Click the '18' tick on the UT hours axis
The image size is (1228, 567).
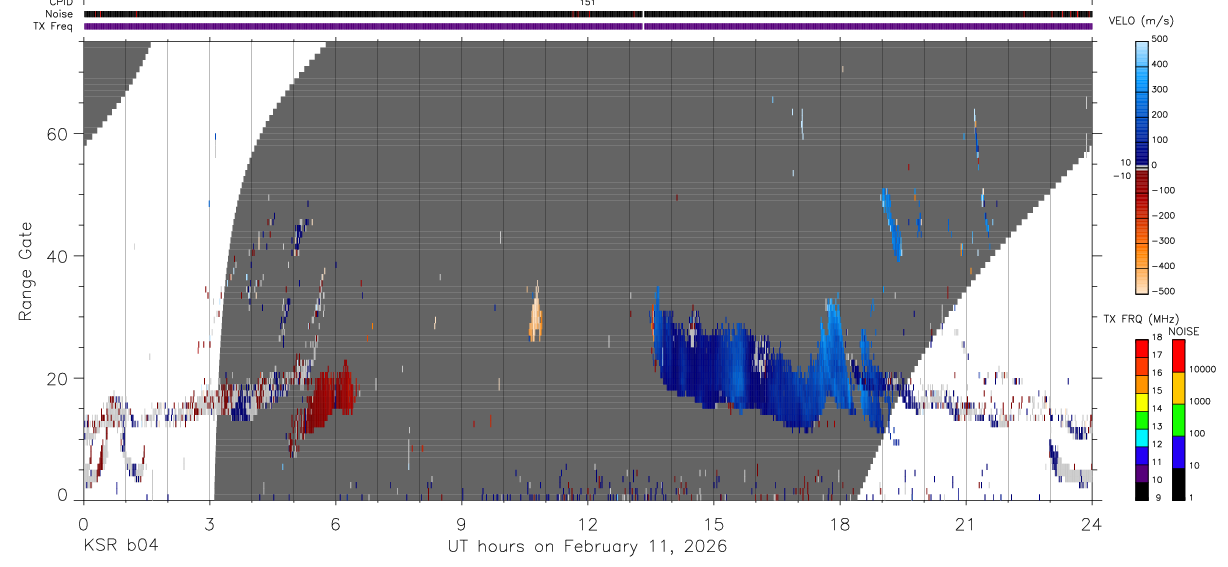(840, 523)
